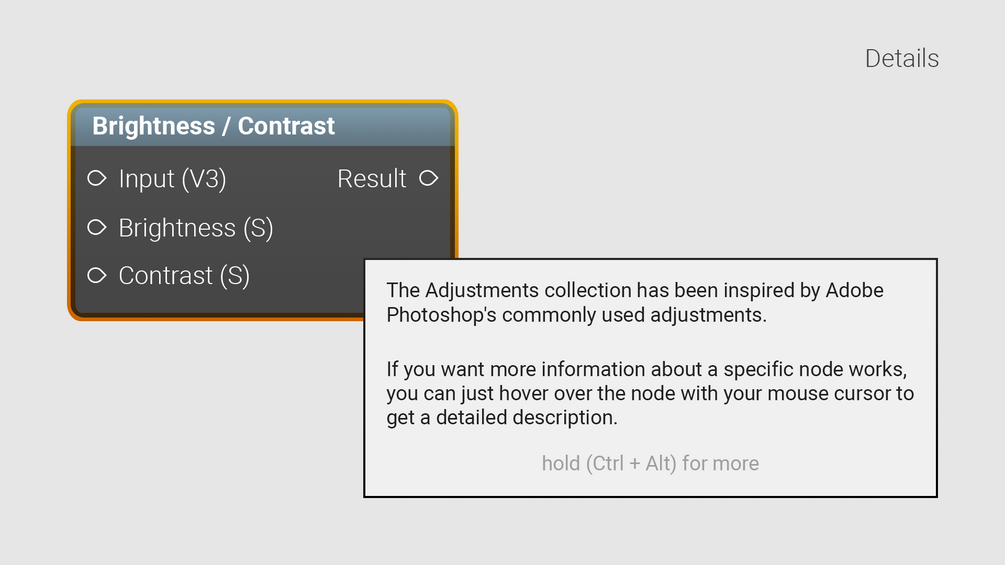Click the "Contrast (S)" pin label text
The width and height of the screenshot is (1005, 565).
(x=183, y=276)
